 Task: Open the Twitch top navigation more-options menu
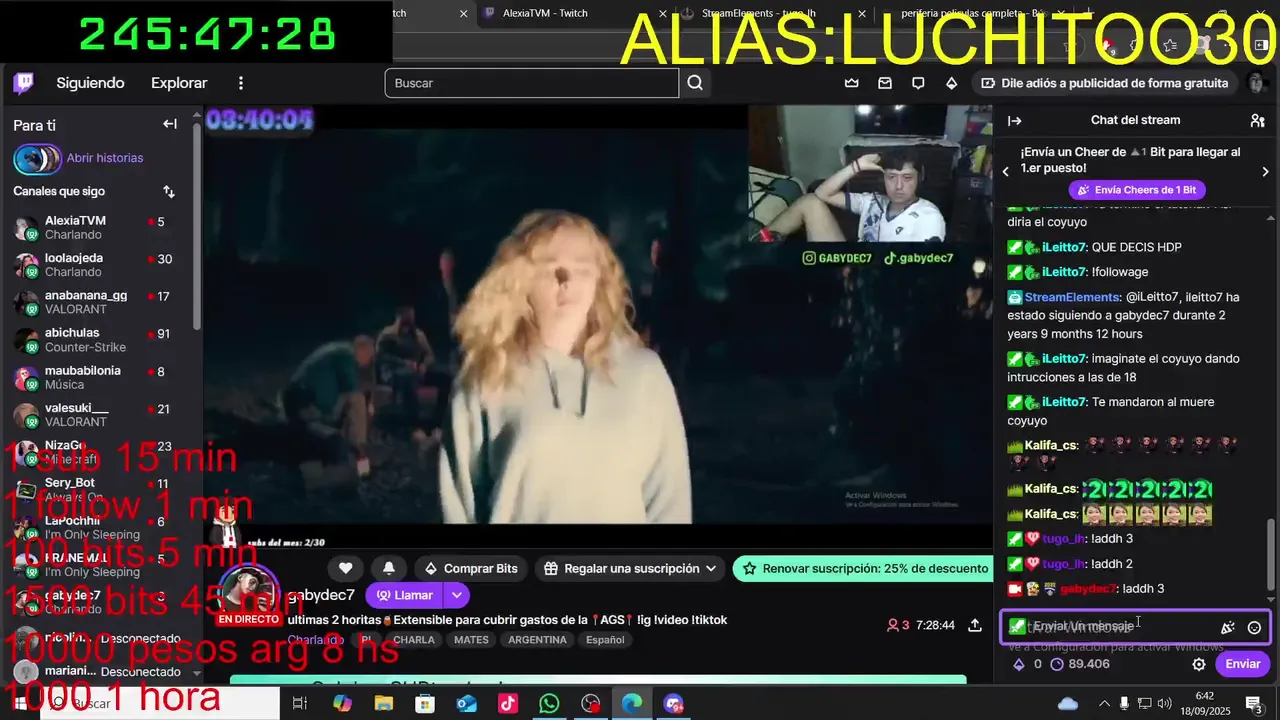(240, 83)
